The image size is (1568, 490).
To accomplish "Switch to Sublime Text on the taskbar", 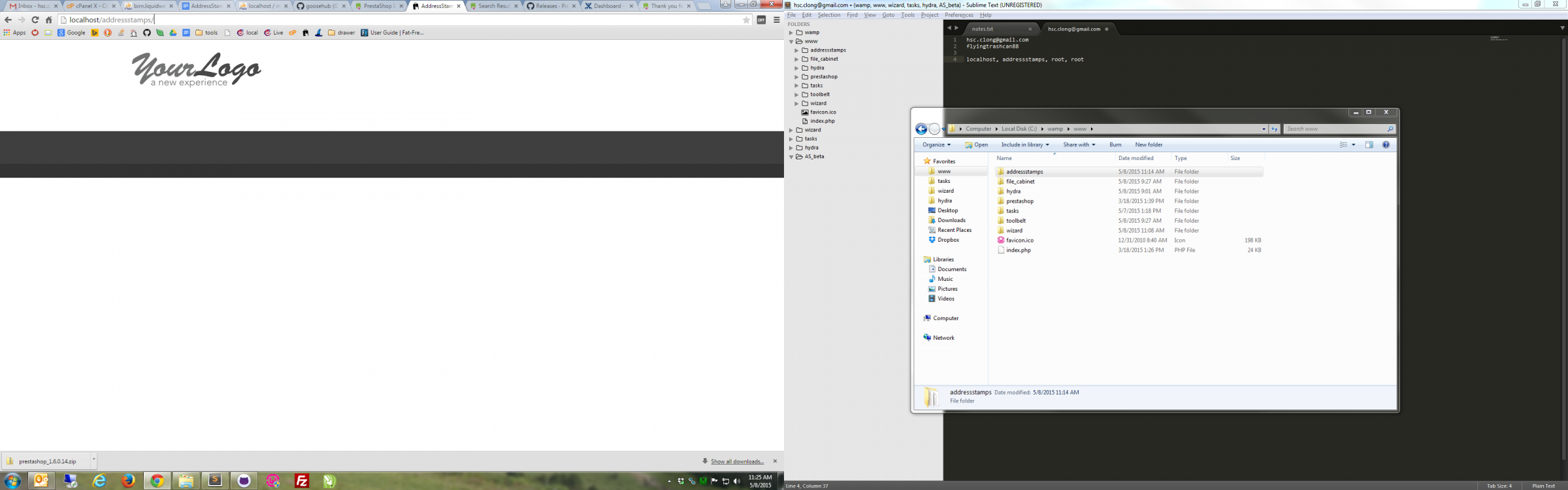I will point(215,481).
